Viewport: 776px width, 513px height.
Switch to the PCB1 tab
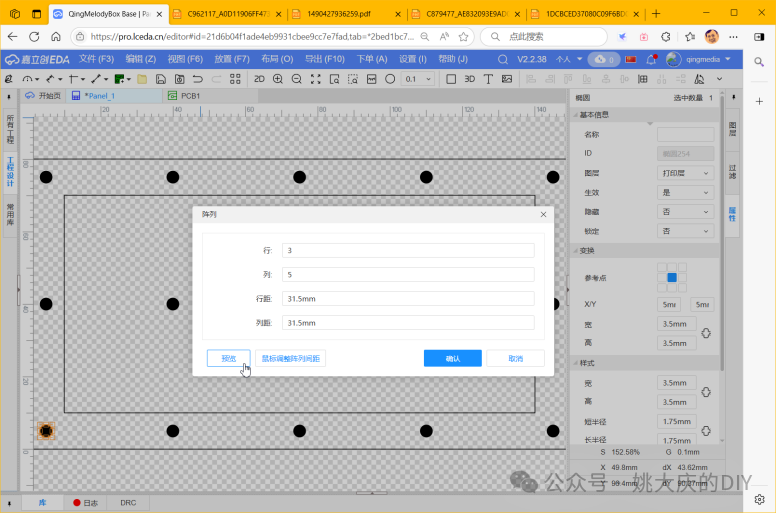point(189,97)
